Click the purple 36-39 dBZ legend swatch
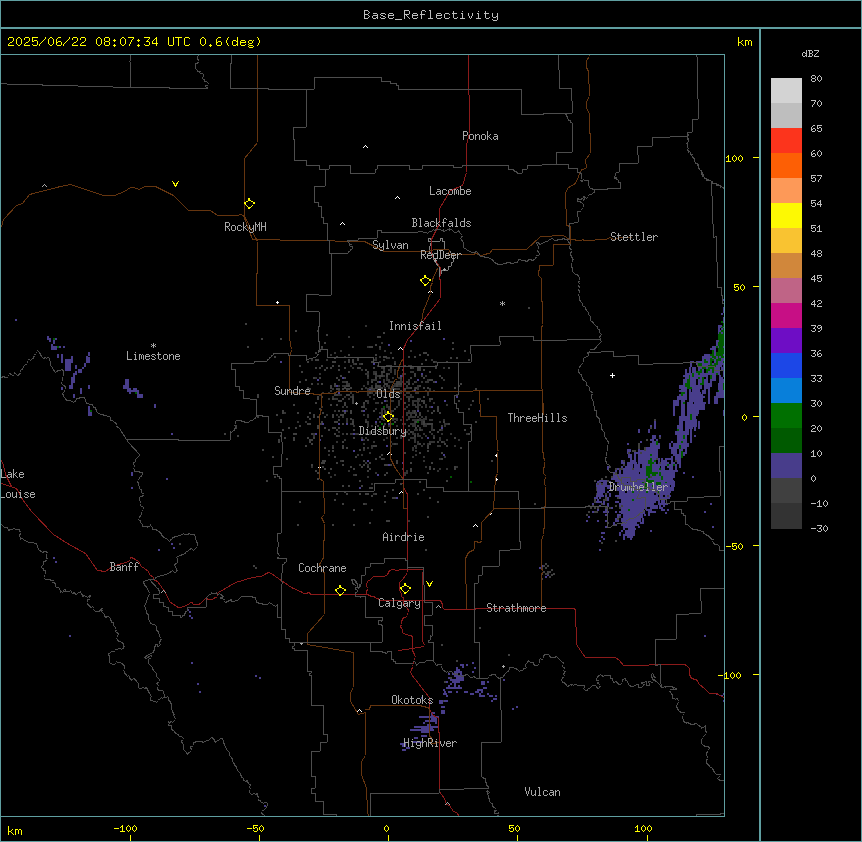 (x=786, y=341)
